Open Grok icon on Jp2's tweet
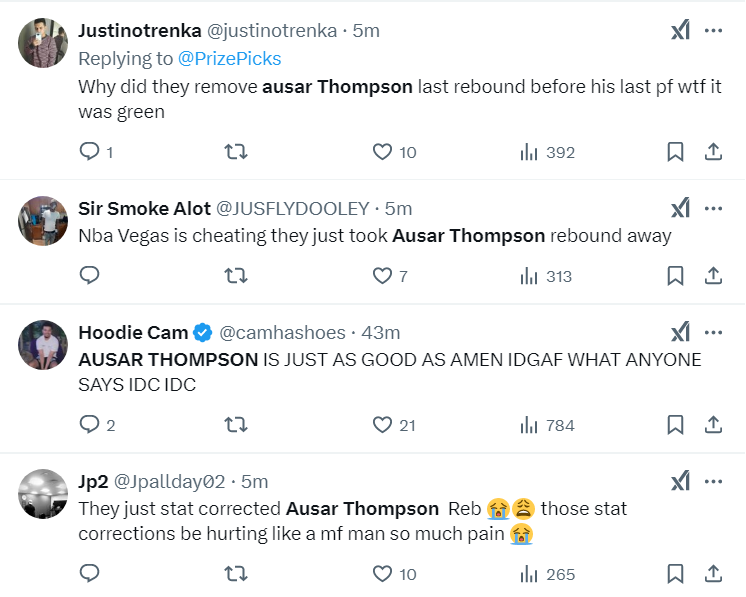Image resolution: width=746 pixels, height=597 pixels. pos(680,482)
